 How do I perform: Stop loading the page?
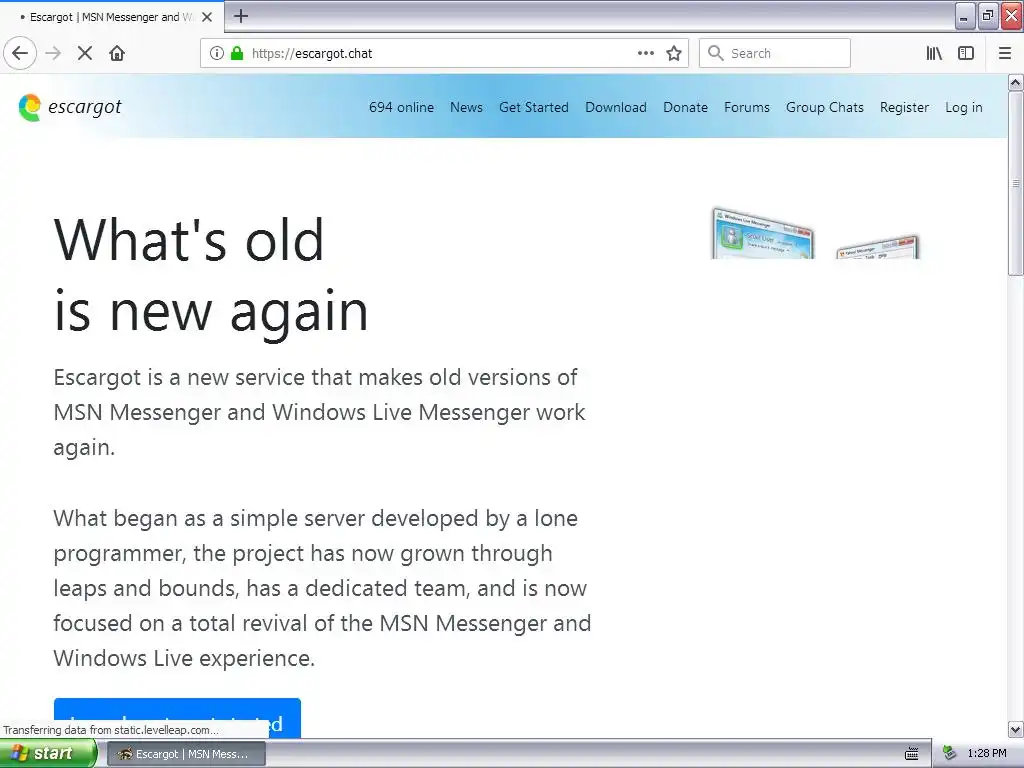(x=85, y=53)
